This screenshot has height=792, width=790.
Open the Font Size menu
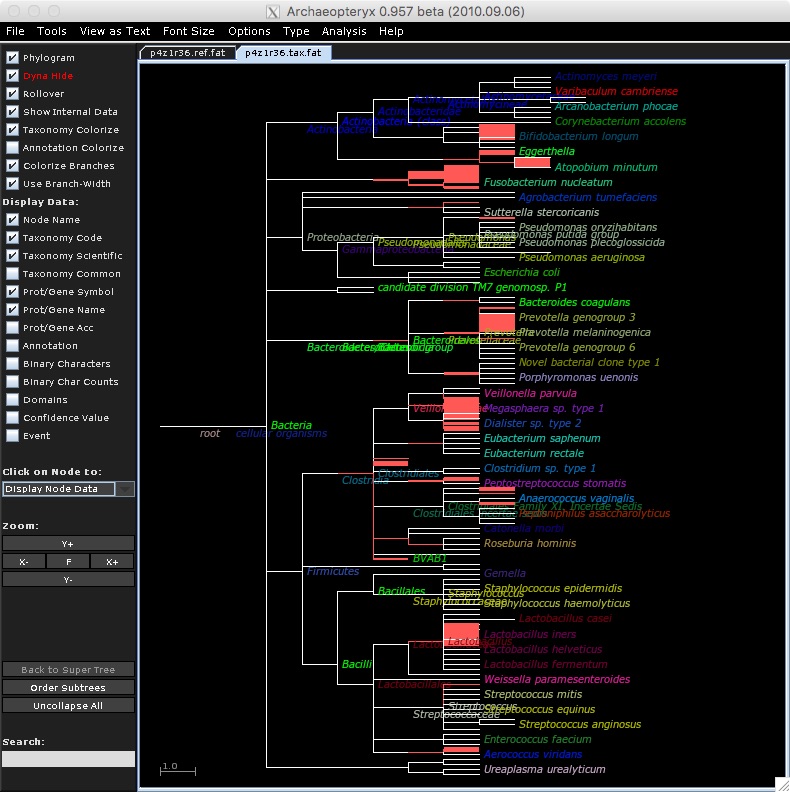point(187,31)
